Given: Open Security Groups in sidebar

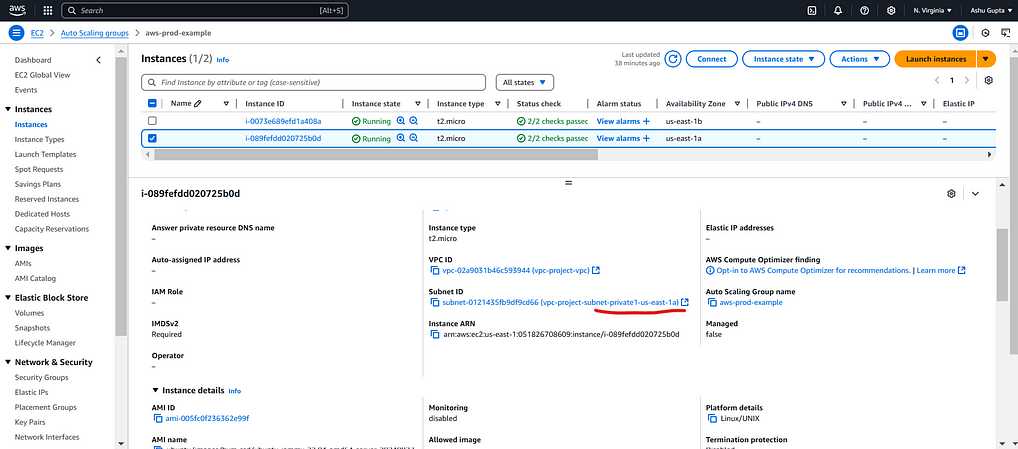Looking at the screenshot, I should (x=42, y=378).
